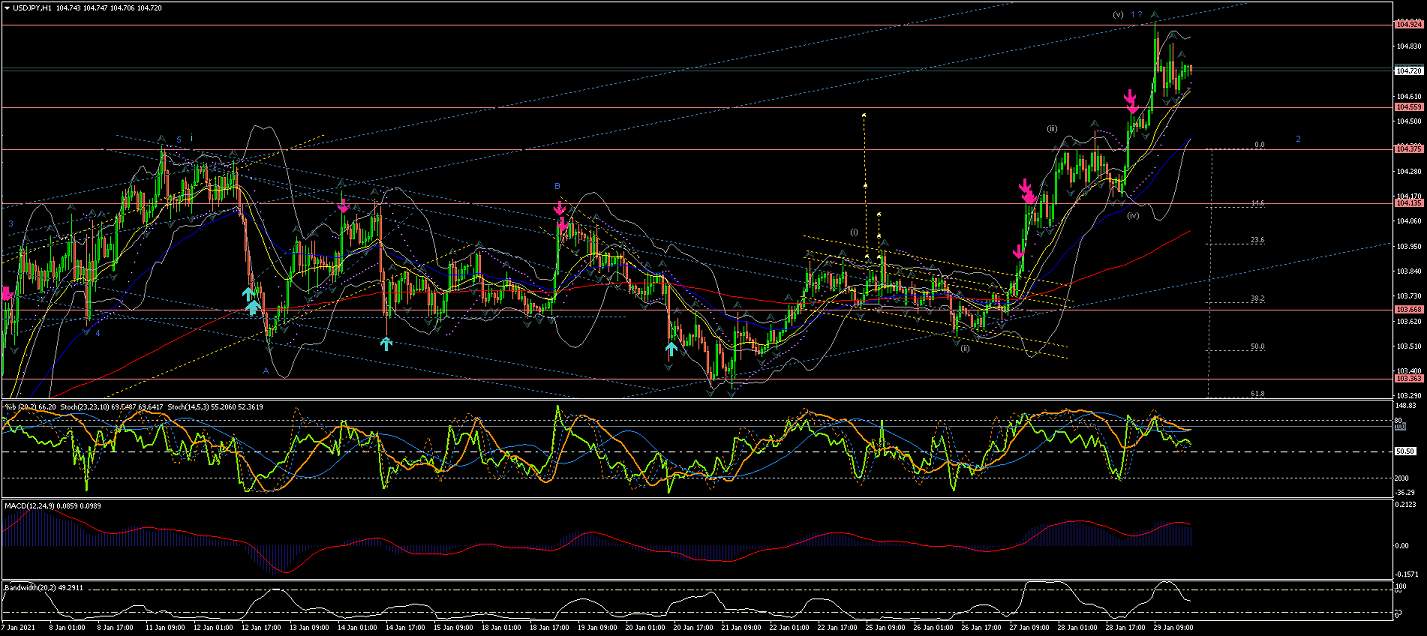Click the pink down arrow below wave label B

560,209
